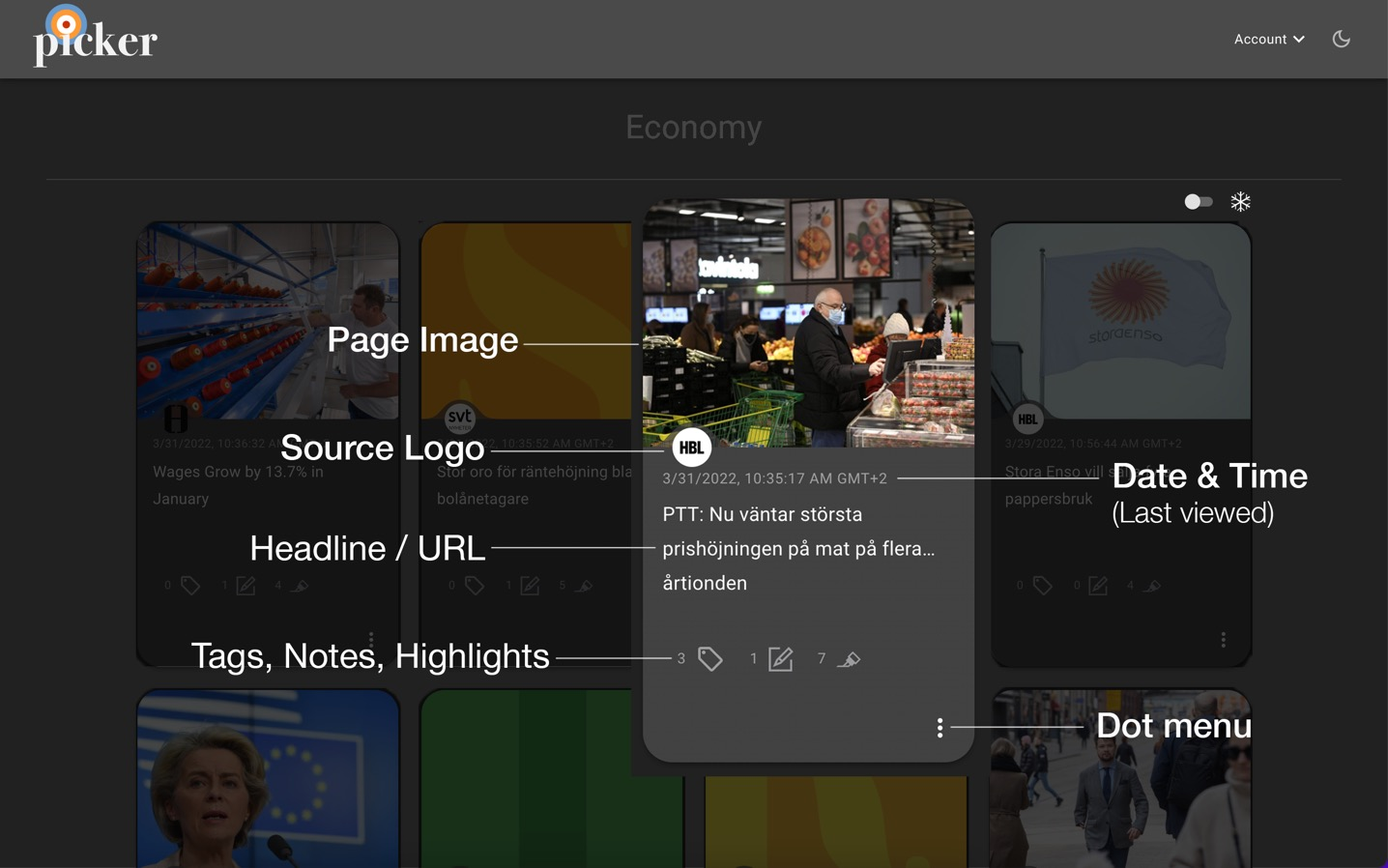The width and height of the screenshot is (1388, 868).
Task: Click the svt source logo
Action: pyautogui.click(x=460, y=419)
